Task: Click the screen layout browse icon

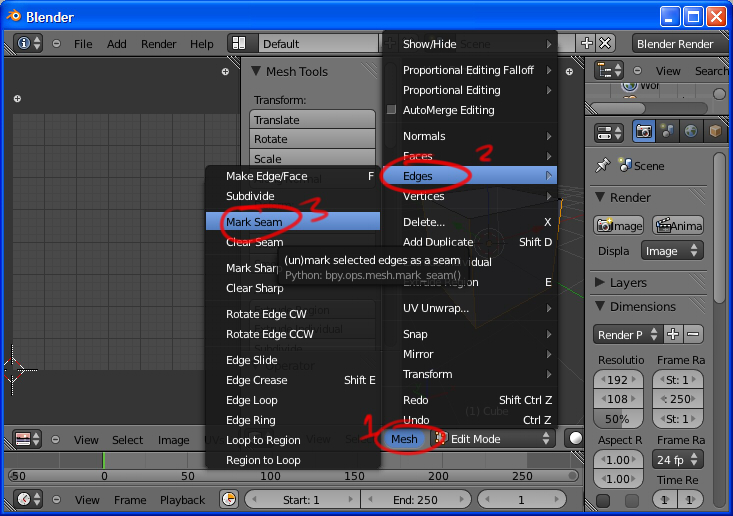Action: [239, 44]
